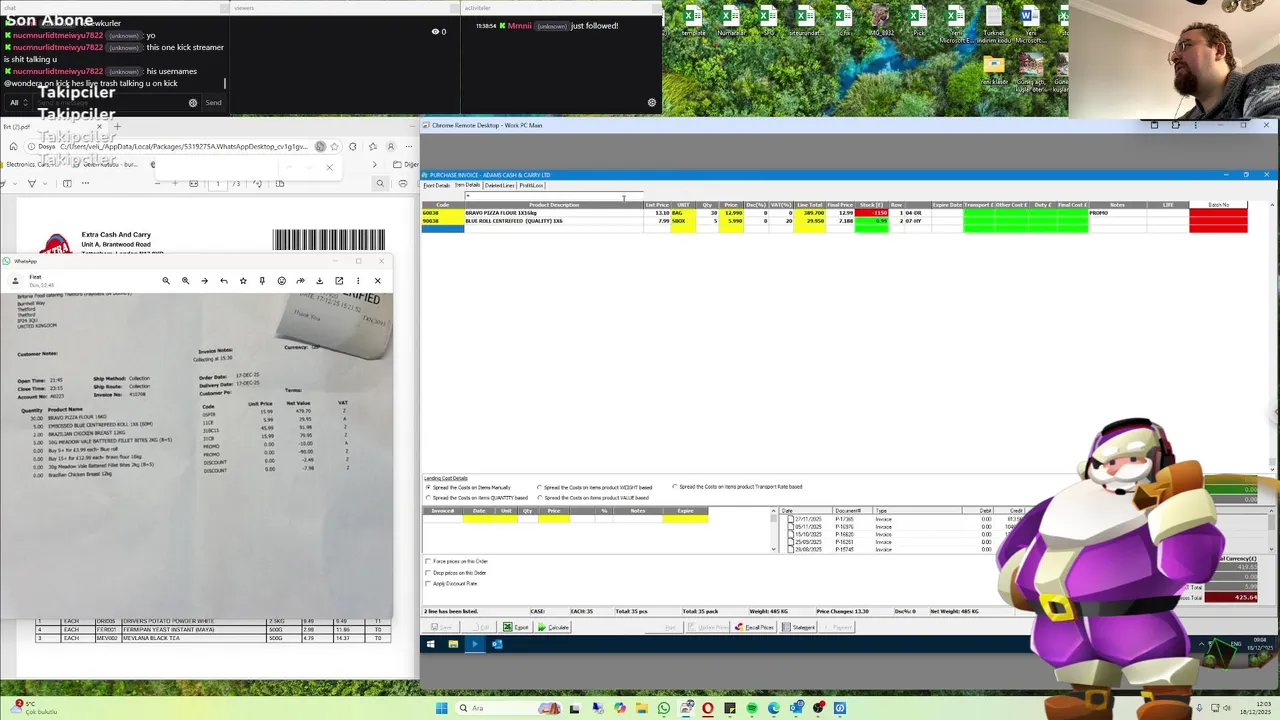Screen dimensions: 1280x720
Task: Open WhatsApp viewer more options menu
Action: (x=358, y=281)
